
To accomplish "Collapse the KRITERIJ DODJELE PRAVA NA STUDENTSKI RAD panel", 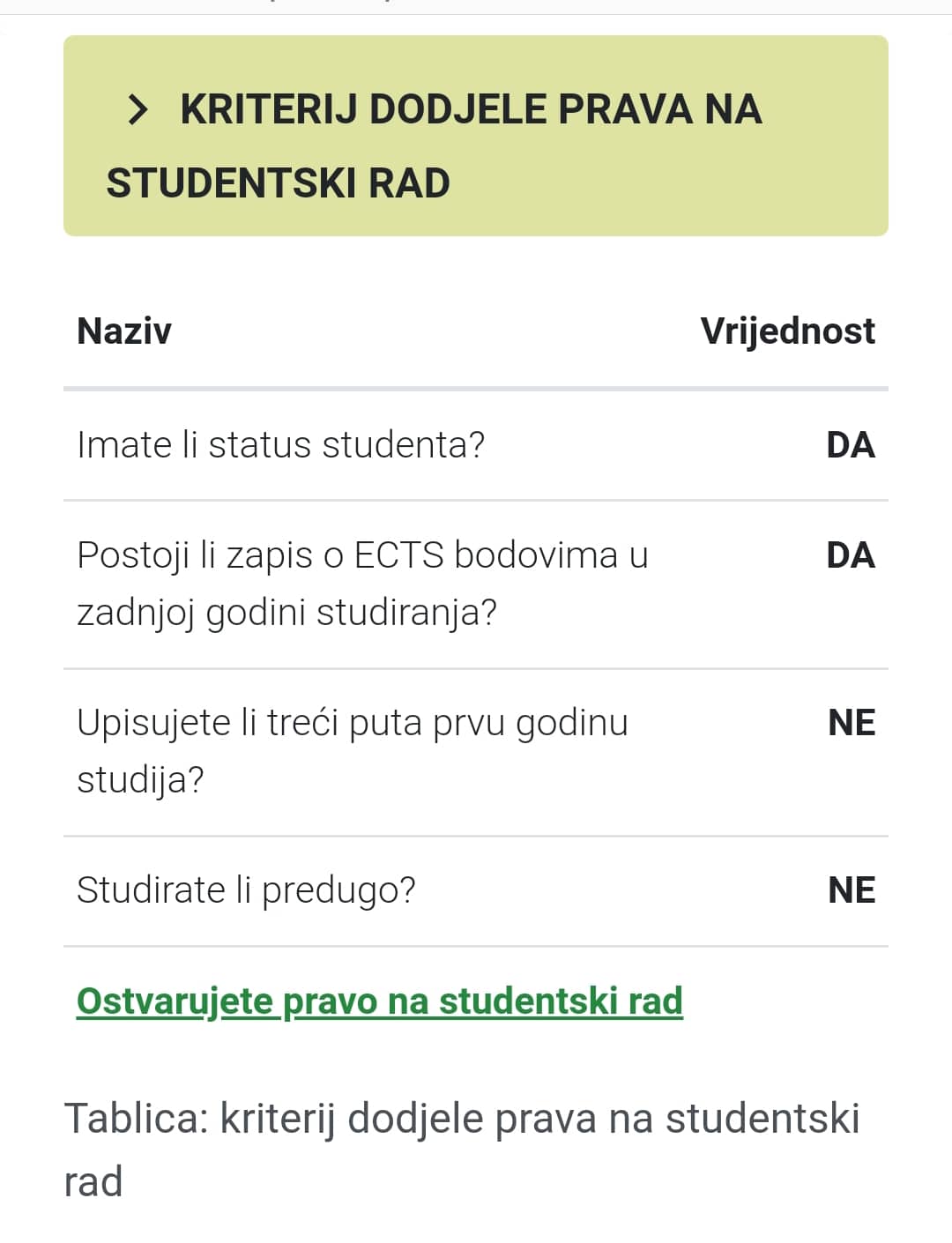I will click(476, 136).
